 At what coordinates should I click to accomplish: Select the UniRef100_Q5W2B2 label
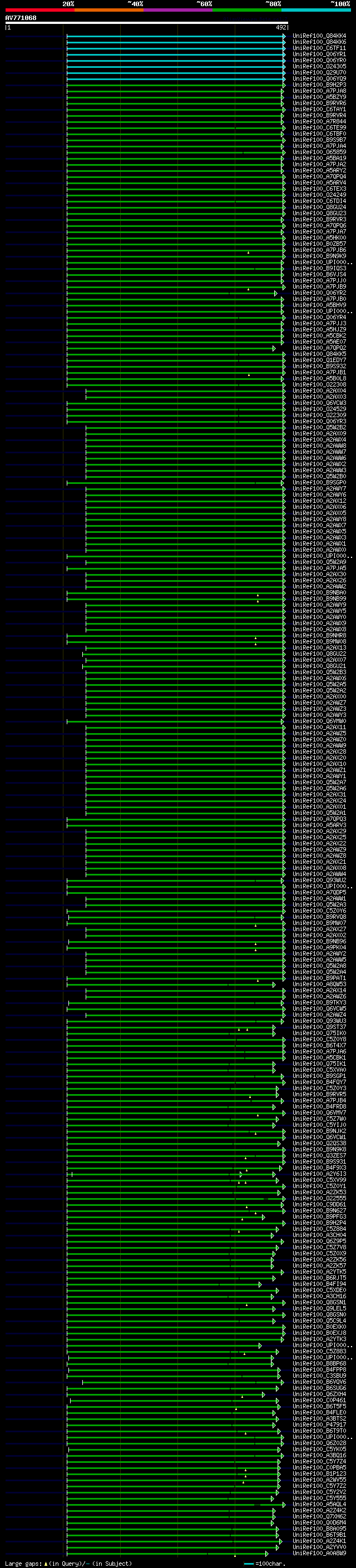tap(319, 427)
